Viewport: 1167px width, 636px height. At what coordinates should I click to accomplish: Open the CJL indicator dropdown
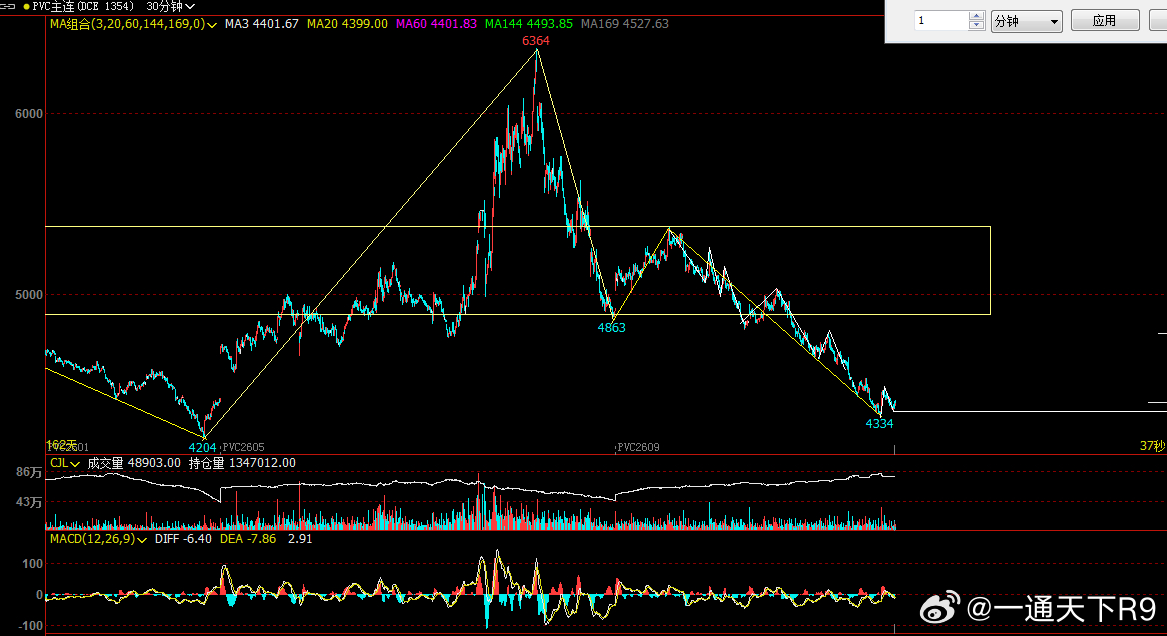75,463
